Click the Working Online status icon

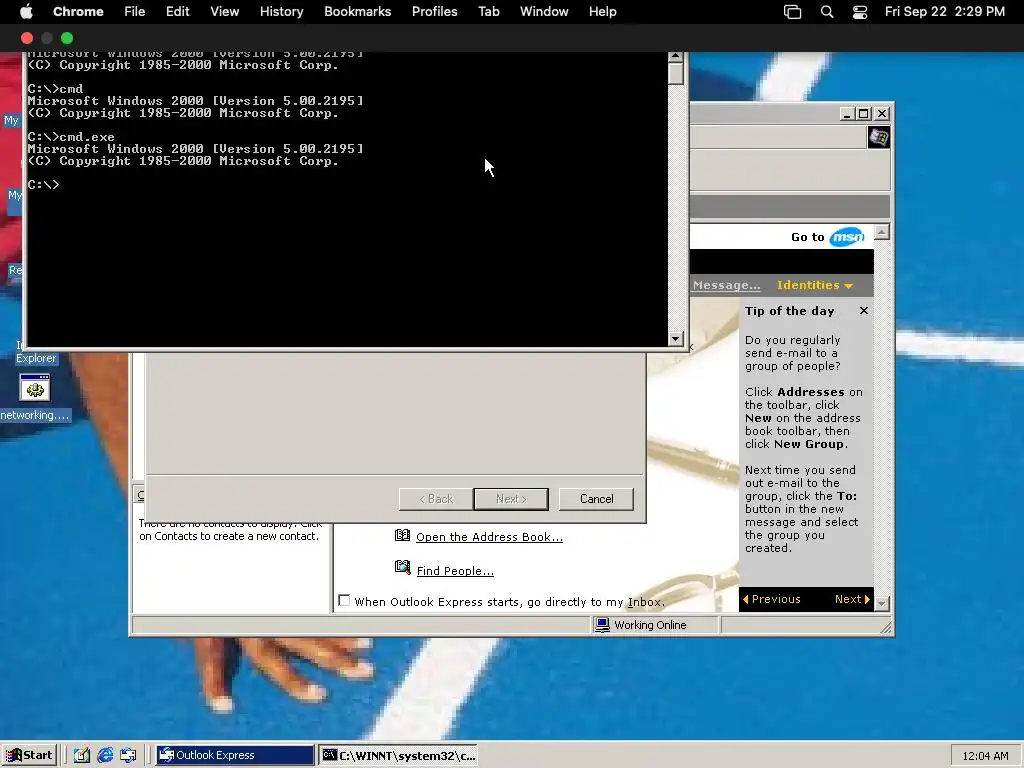[x=602, y=625]
